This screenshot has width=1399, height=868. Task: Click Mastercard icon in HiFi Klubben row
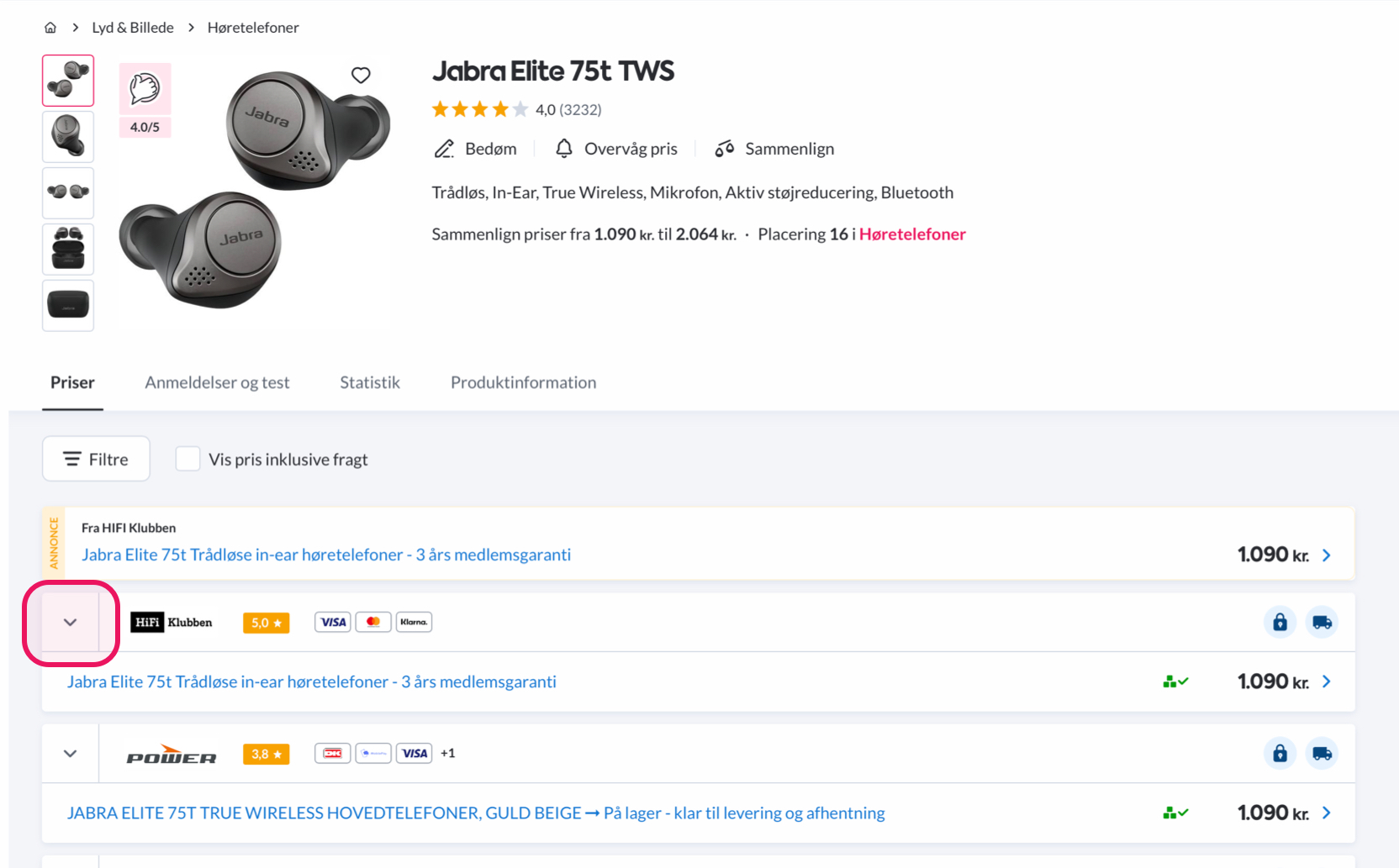coord(373,623)
